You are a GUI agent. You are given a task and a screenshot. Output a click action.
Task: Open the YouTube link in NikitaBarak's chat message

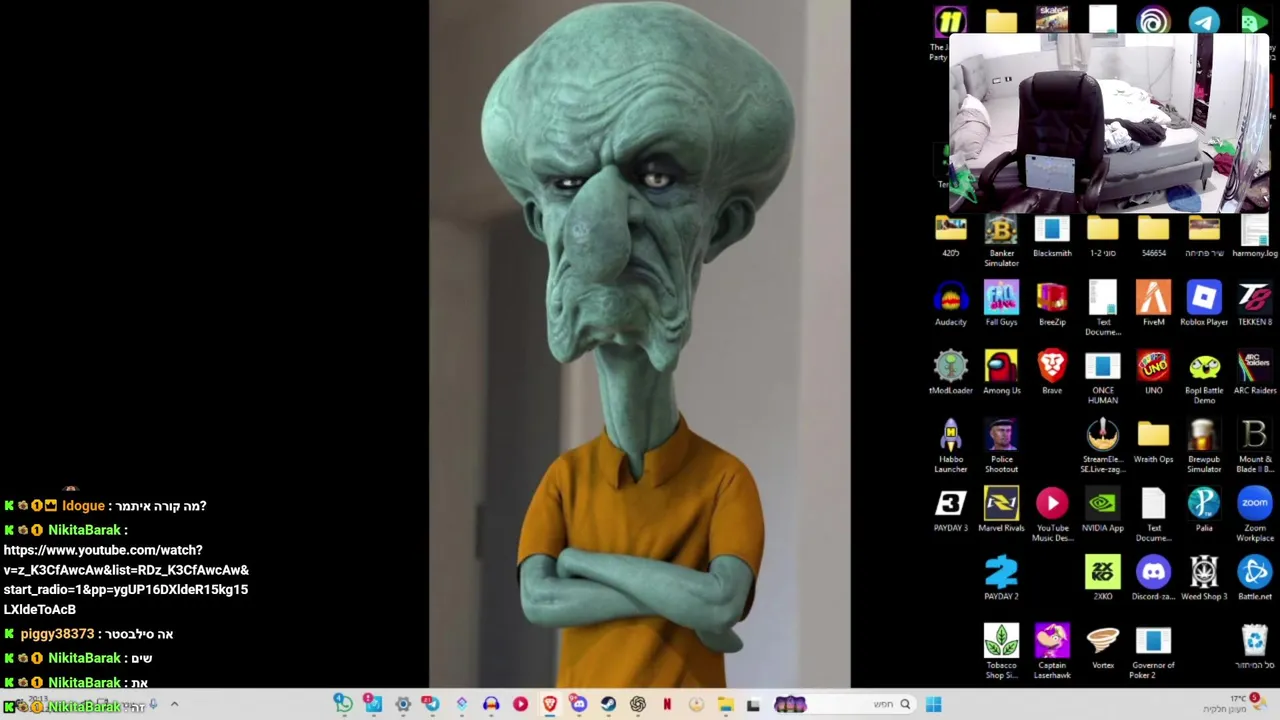pyautogui.click(x=126, y=580)
